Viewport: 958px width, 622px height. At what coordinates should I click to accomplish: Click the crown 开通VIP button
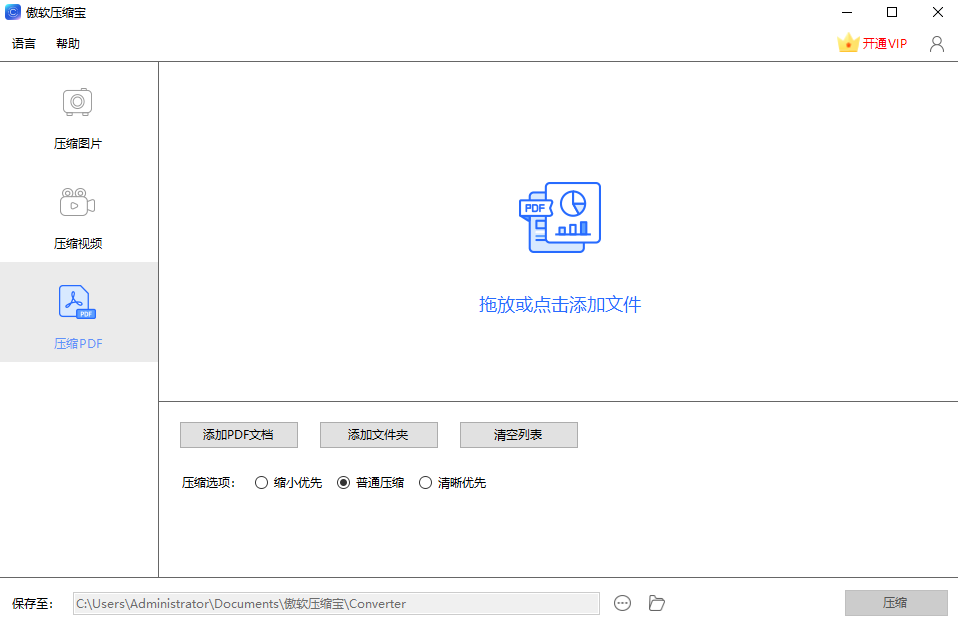pos(872,43)
